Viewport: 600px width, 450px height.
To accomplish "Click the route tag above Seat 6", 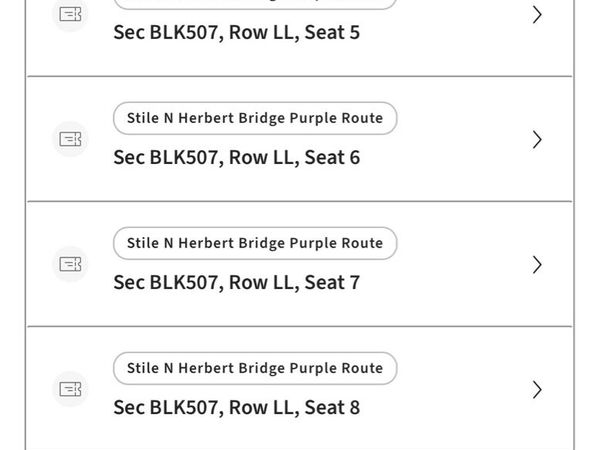I will tap(255, 118).
